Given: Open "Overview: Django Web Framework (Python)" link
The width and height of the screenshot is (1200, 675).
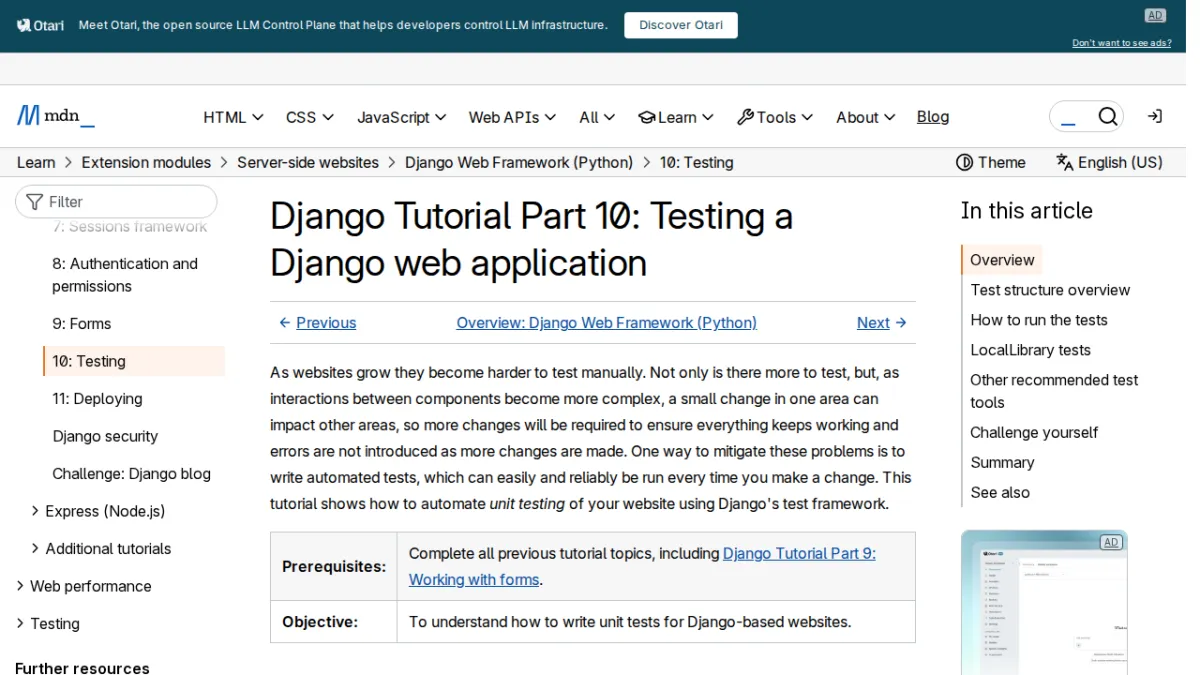Looking at the screenshot, I should (x=606, y=323).
